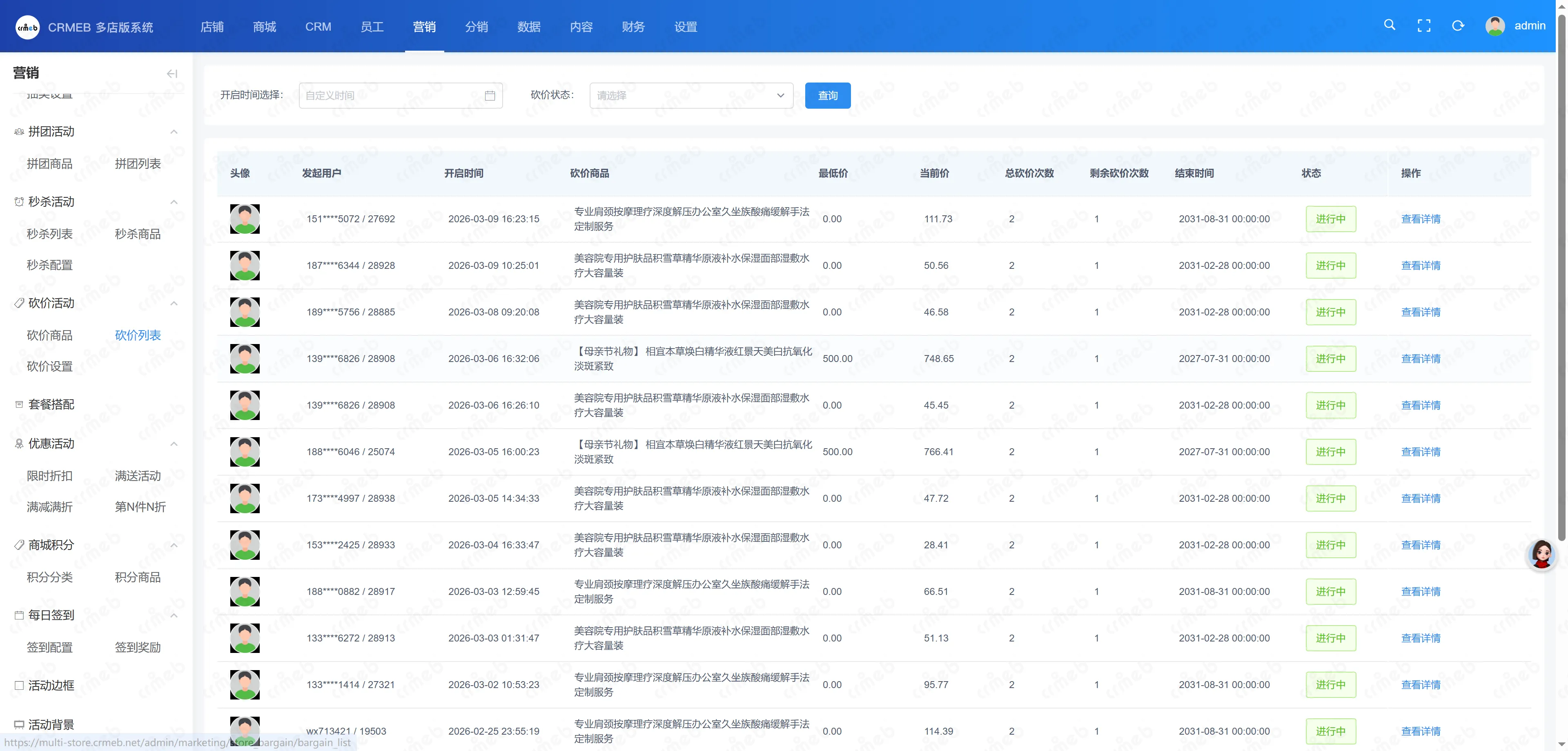Go to 限时折扣 in sidebar

coord(49,476)
